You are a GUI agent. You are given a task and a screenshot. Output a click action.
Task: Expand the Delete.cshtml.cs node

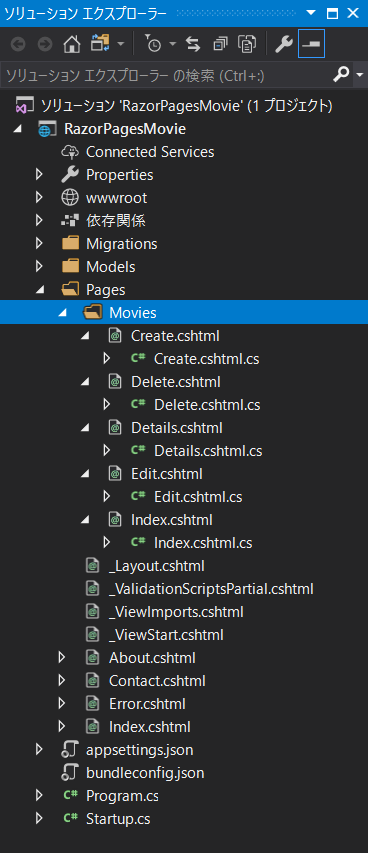coord(107,405)
